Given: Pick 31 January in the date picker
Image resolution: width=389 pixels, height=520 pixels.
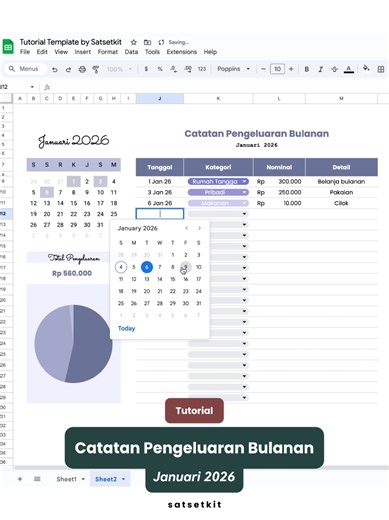Looking at the screenshot, I should [199, 303].
